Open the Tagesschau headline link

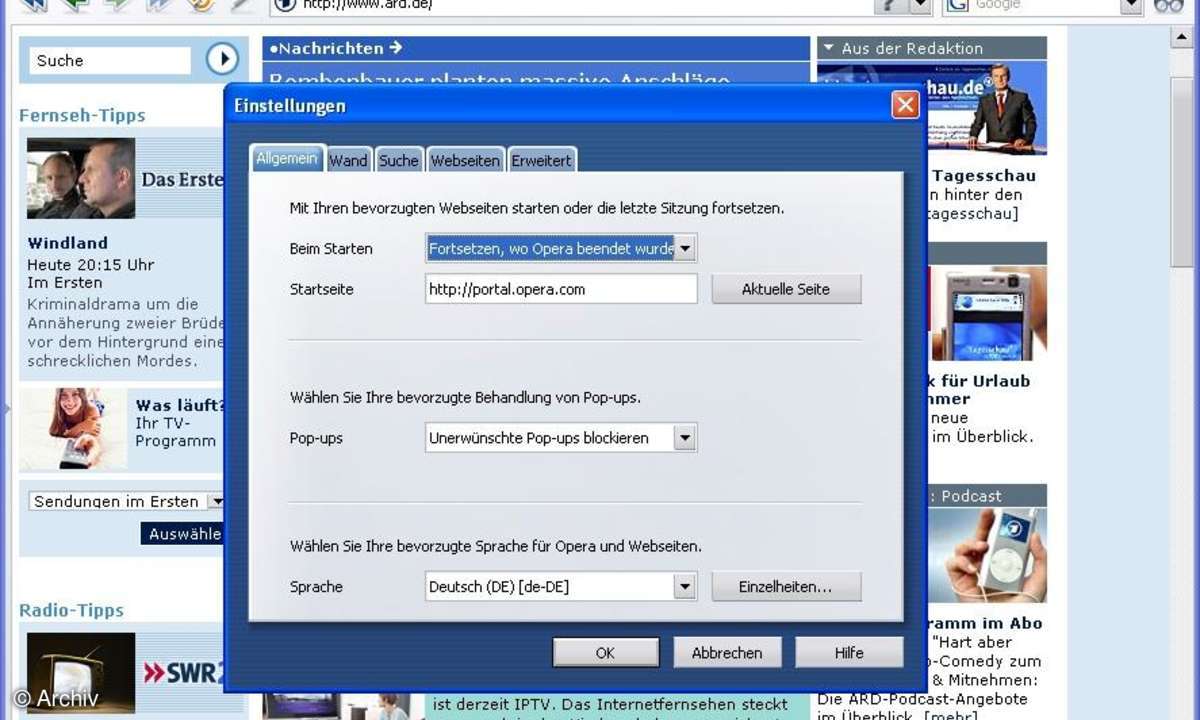click(x=984, y=176)
